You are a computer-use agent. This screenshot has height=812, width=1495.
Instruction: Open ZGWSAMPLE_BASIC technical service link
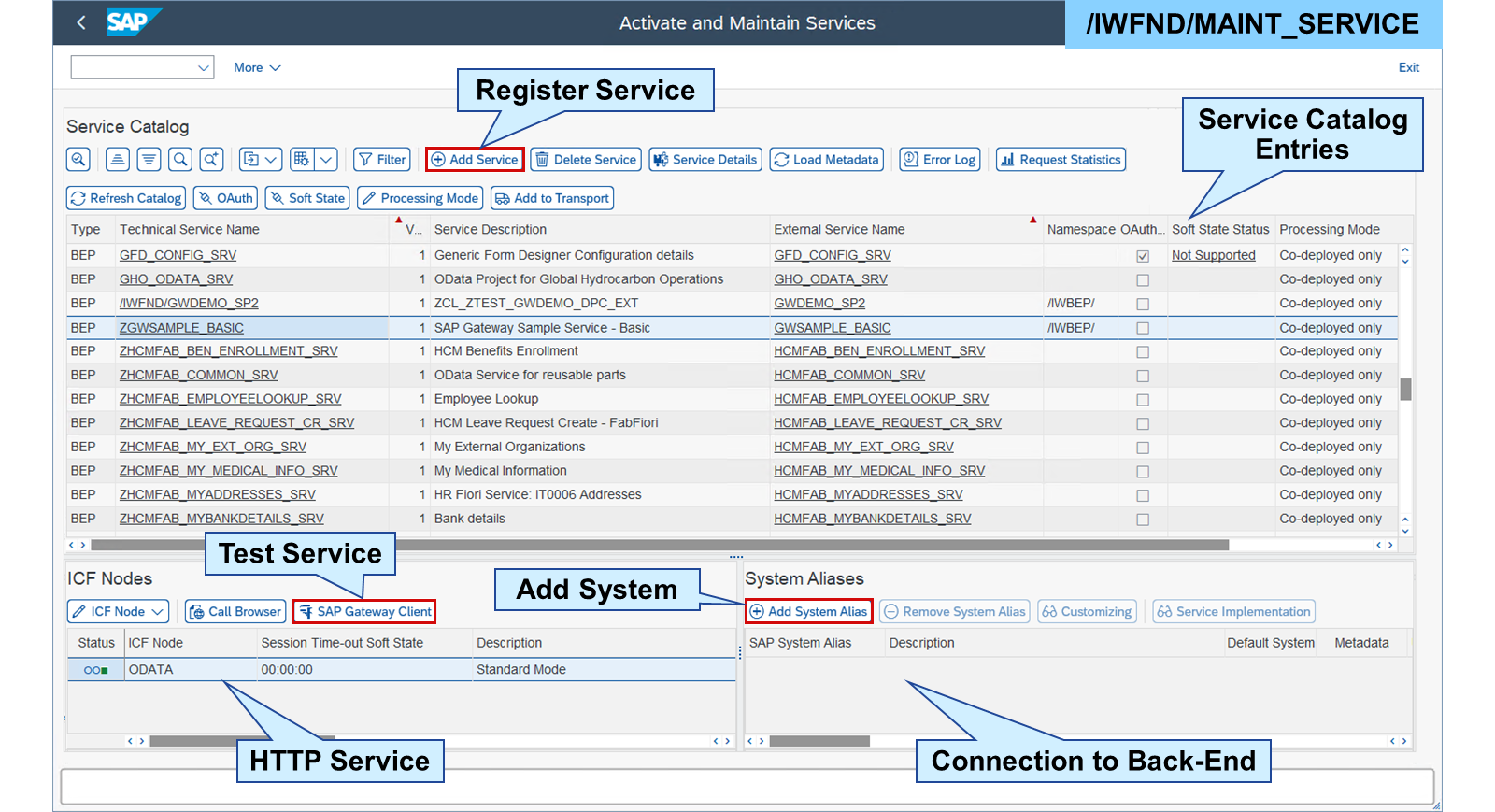click(x=181, y=328)
